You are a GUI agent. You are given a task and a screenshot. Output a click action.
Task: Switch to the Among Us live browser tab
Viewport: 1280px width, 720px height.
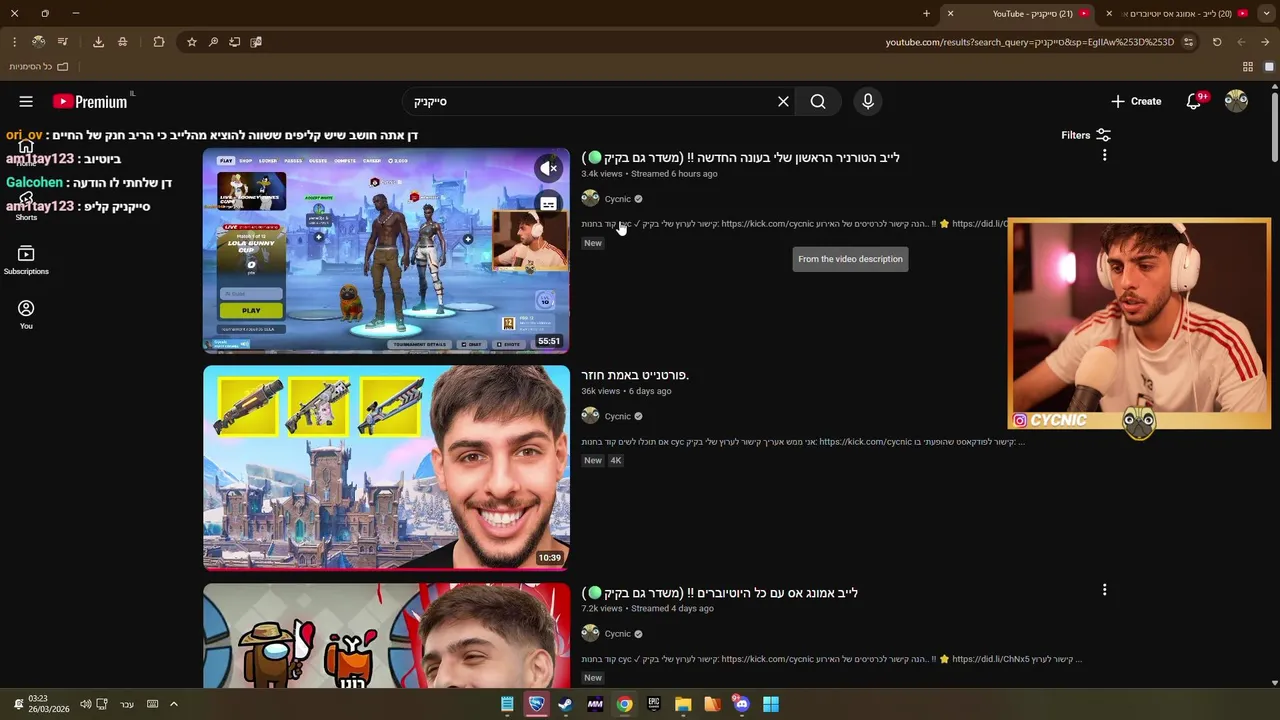tap(1185, 14)
